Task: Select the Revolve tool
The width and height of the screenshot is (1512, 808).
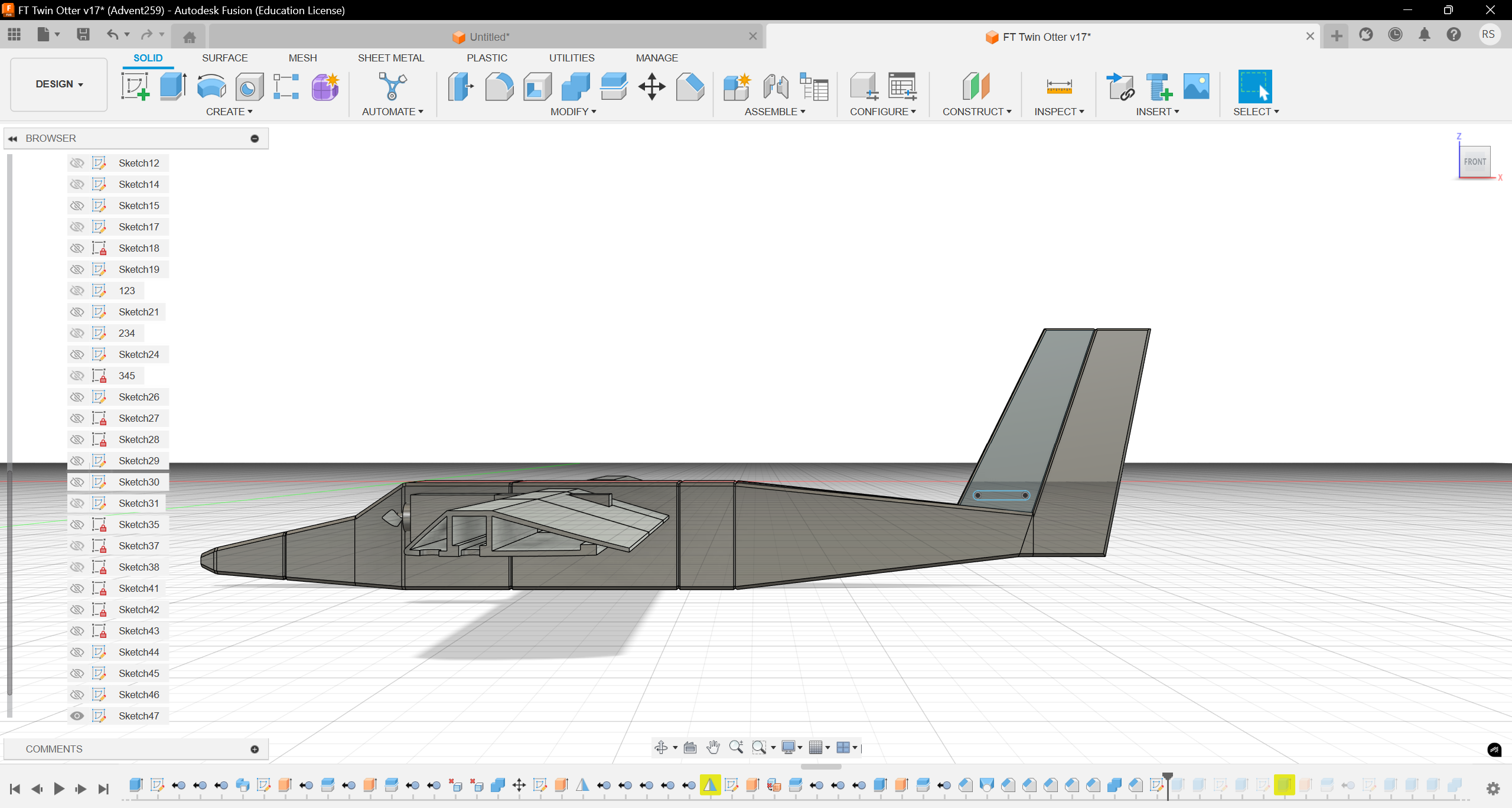Action: (211, 86)
